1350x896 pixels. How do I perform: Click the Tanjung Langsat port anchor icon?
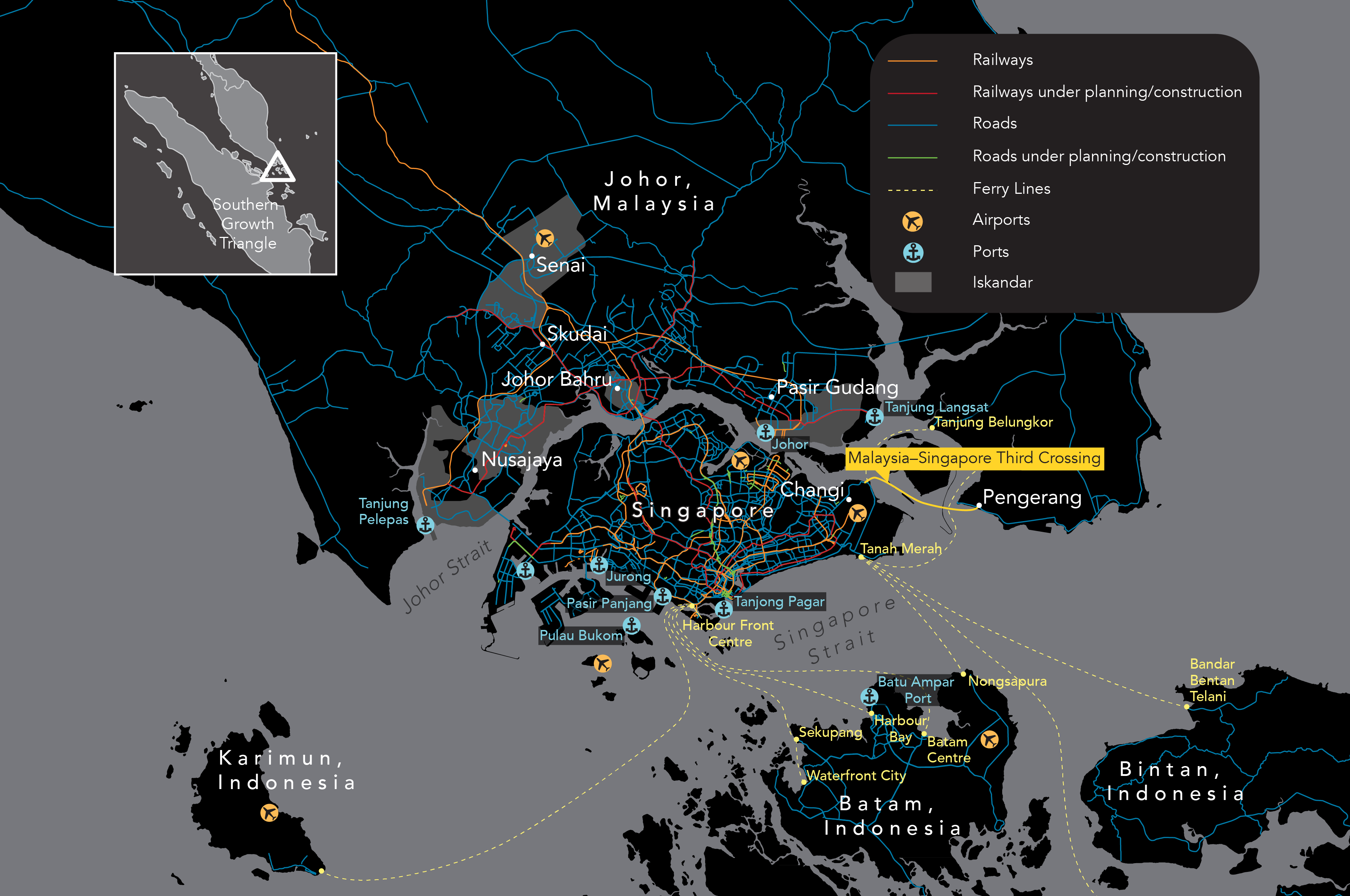(x=874, y=416)
